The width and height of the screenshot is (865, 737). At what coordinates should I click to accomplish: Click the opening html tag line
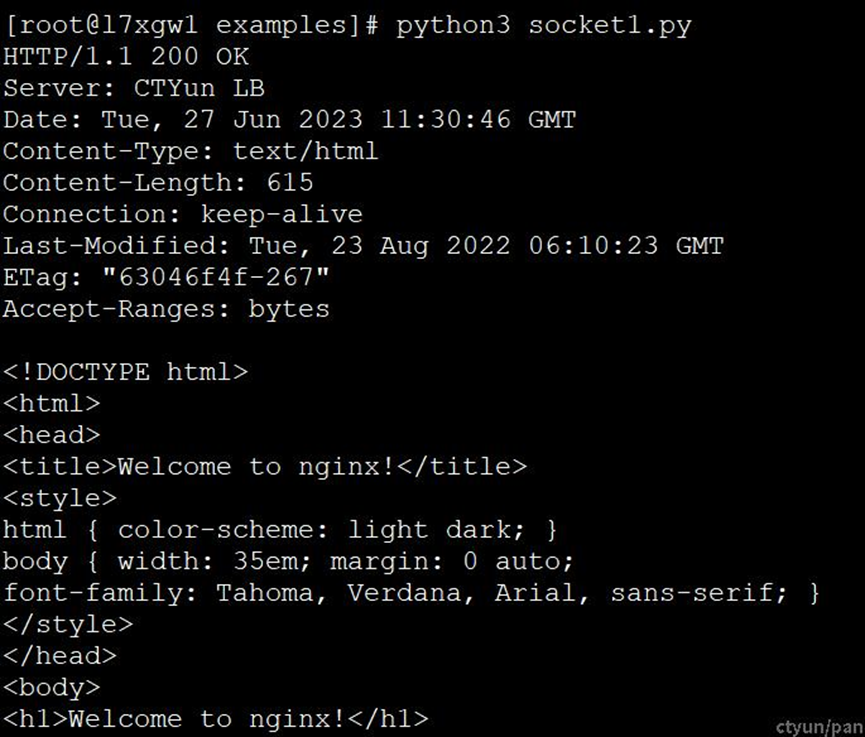click(52, 403)
